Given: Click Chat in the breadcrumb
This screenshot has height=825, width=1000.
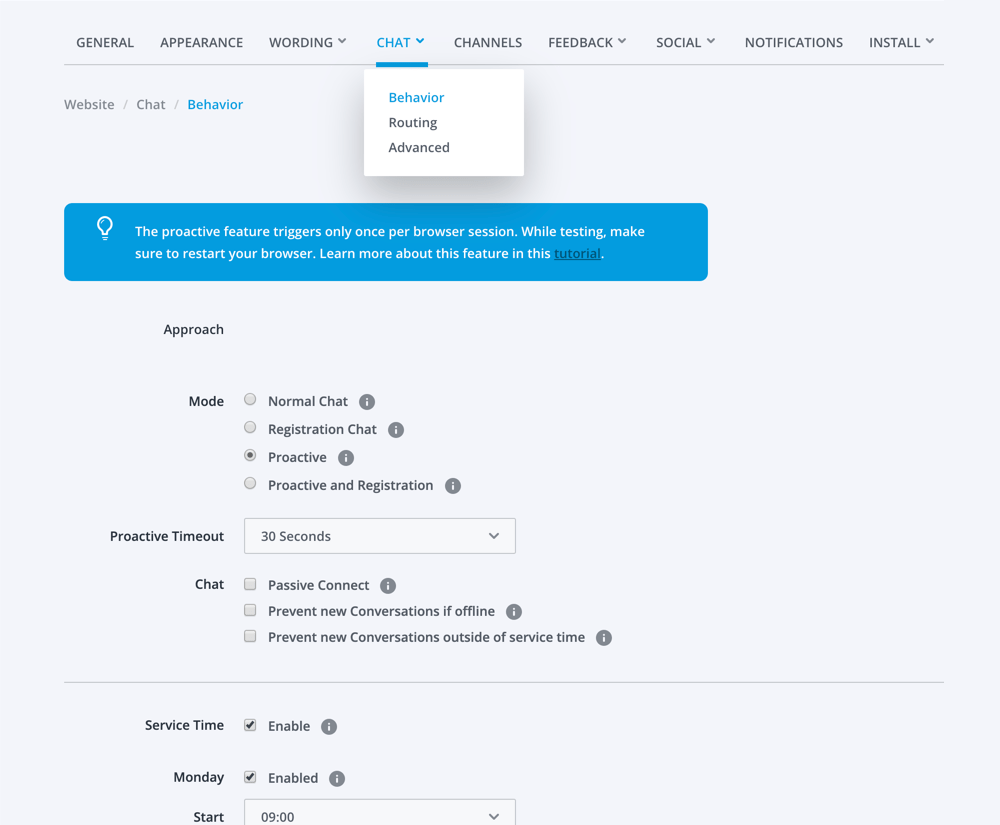Looking at the screenshot, I should (151, 105).
